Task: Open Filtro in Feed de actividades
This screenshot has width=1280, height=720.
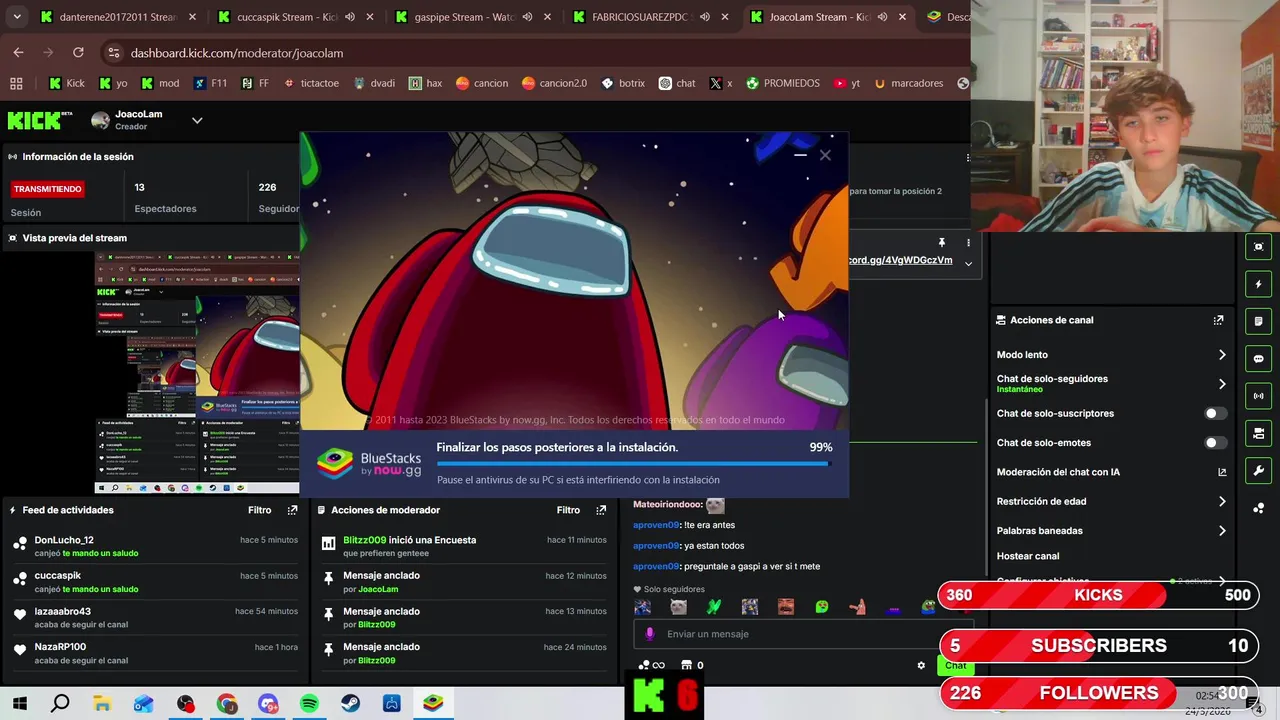Action: coord(259,510)
